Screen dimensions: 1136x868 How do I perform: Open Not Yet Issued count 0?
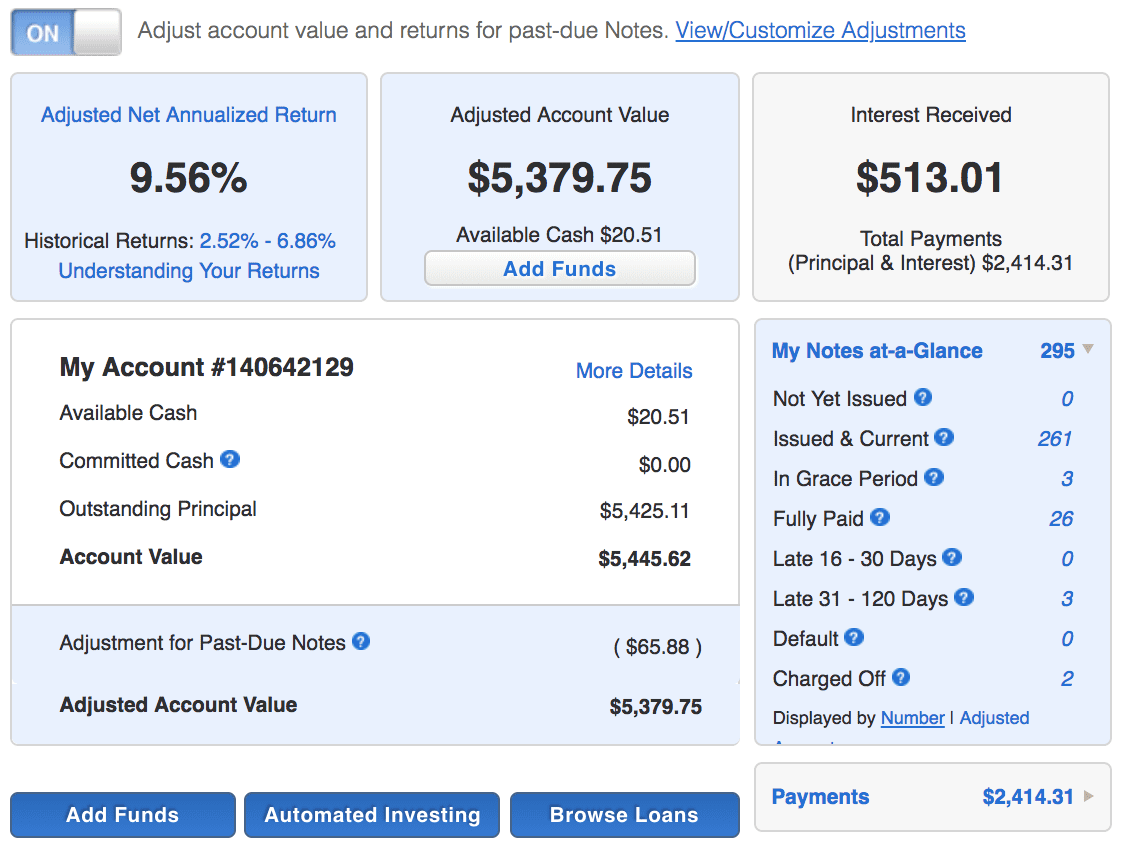click(x=1067, y=398)
